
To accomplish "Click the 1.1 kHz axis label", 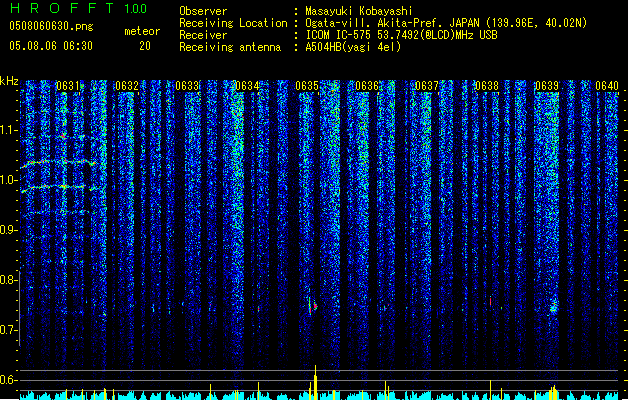I will tap(8, 130).
